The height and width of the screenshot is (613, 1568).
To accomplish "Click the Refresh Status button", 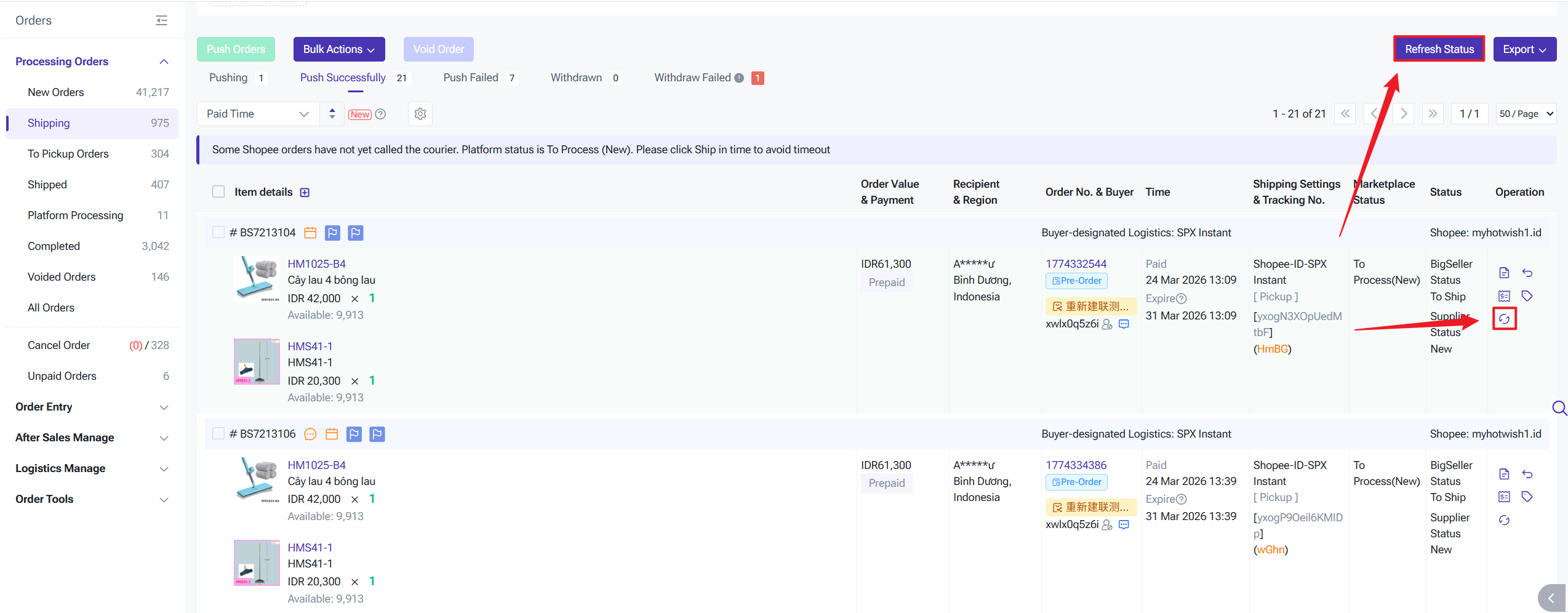I will [x=1439, y=49].
